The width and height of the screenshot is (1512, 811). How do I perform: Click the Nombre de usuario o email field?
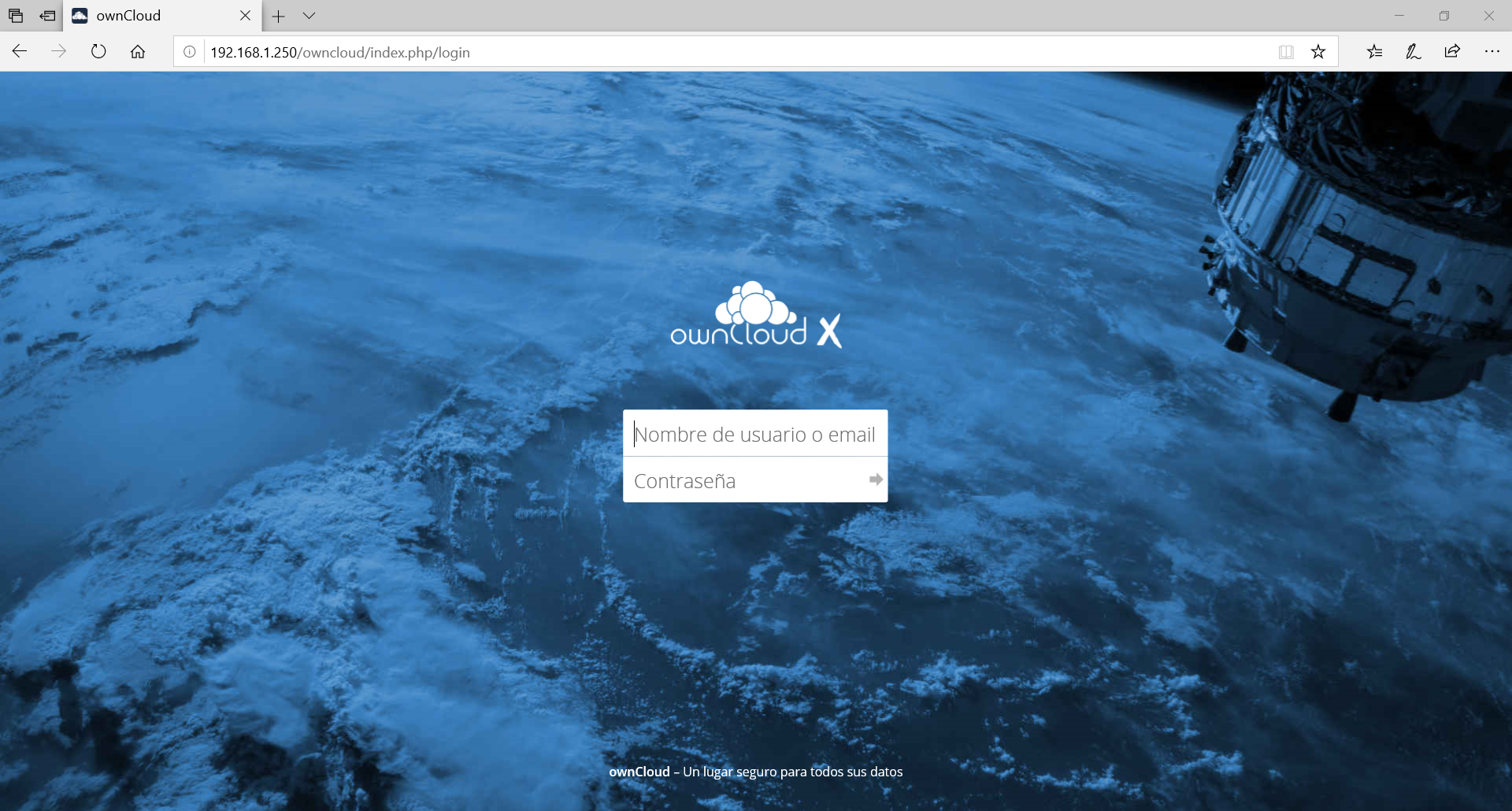[x=754, y=433]
